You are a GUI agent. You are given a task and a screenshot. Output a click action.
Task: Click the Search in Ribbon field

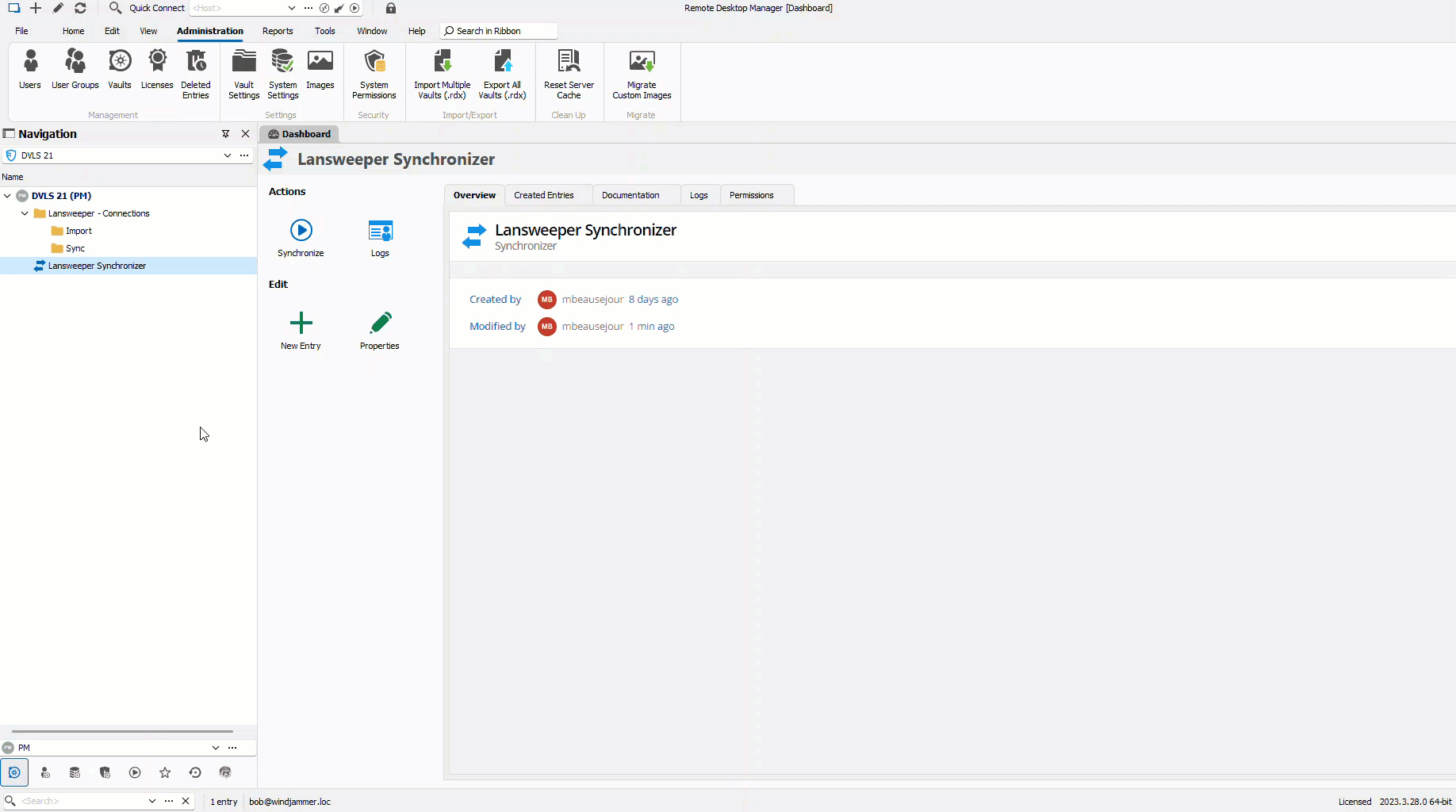click(500, 31)
